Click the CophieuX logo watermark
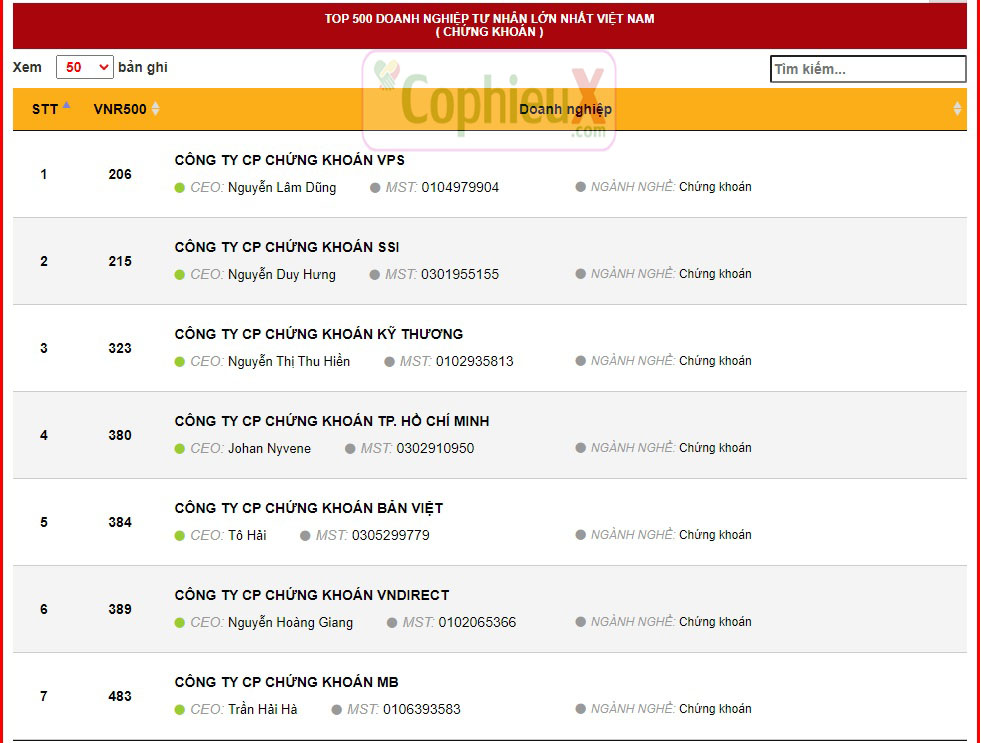The image size is (981, 743). pyautogui.click(x=489, y=101)
